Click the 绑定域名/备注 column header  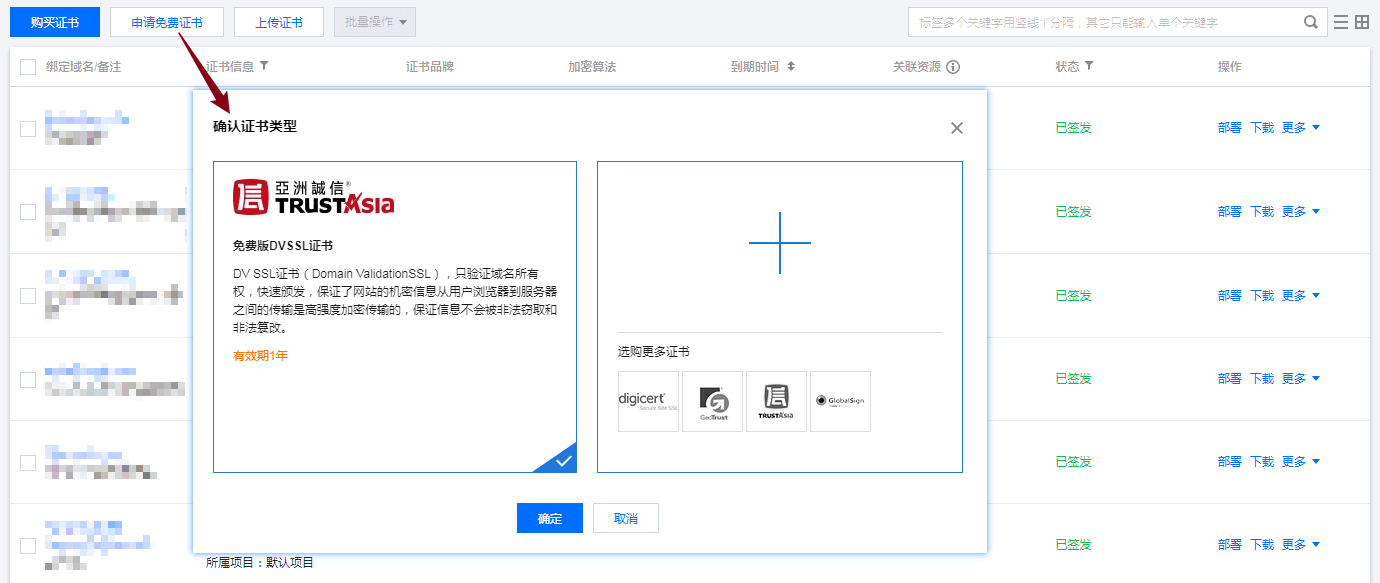tap(84, 67)
